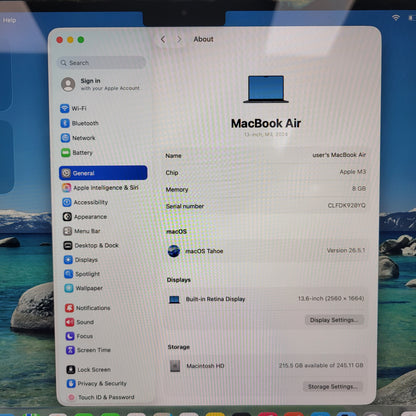Viewport: 416px width, 416px height.
Task: Open the Lock Screen icon
Action: [x=71, y=370]
